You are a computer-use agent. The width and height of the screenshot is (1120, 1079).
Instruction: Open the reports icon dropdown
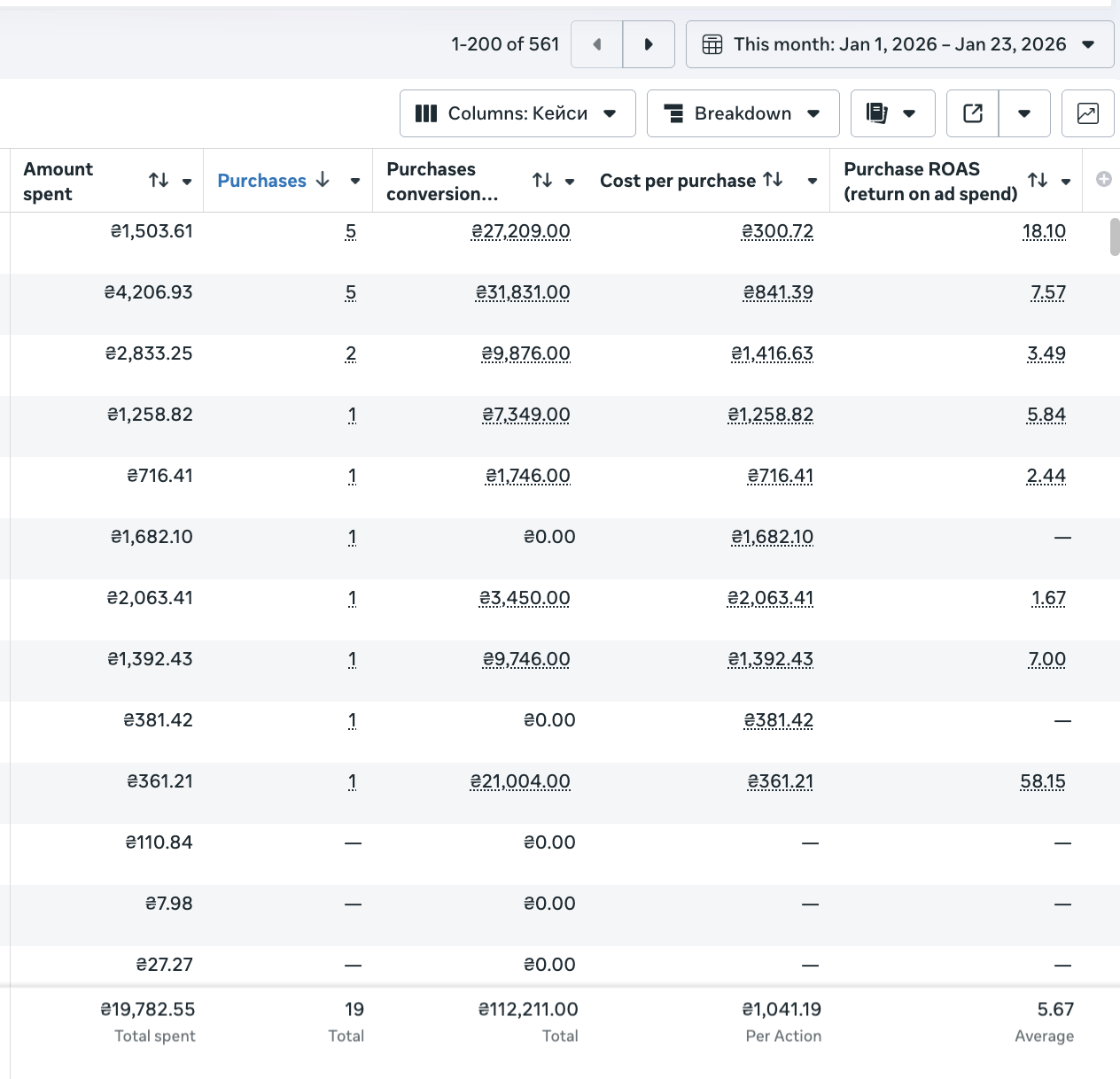click(x=892, y=113)
